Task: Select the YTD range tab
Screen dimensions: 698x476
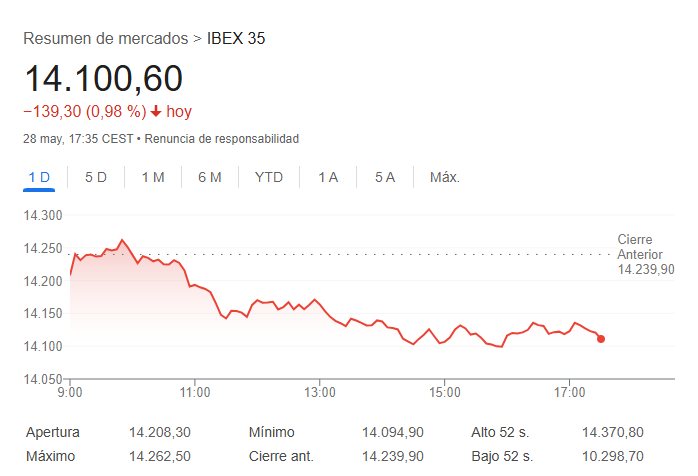Action: [269, 177]
